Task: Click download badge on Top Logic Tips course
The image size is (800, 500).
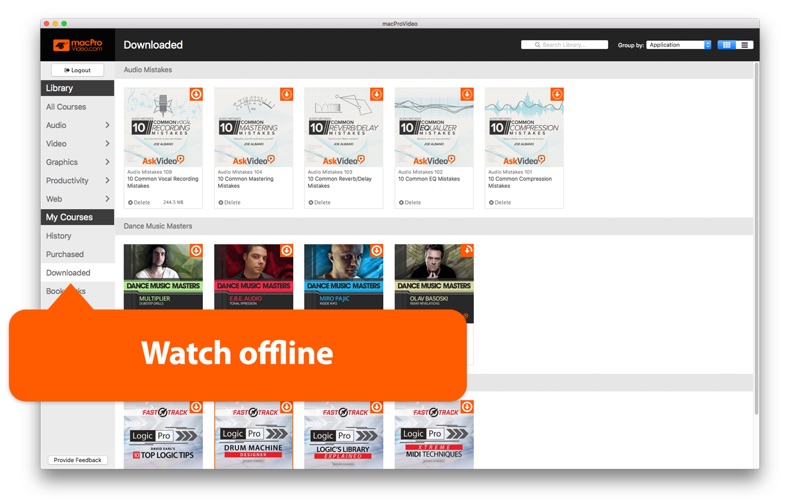Action: point(196,407)
